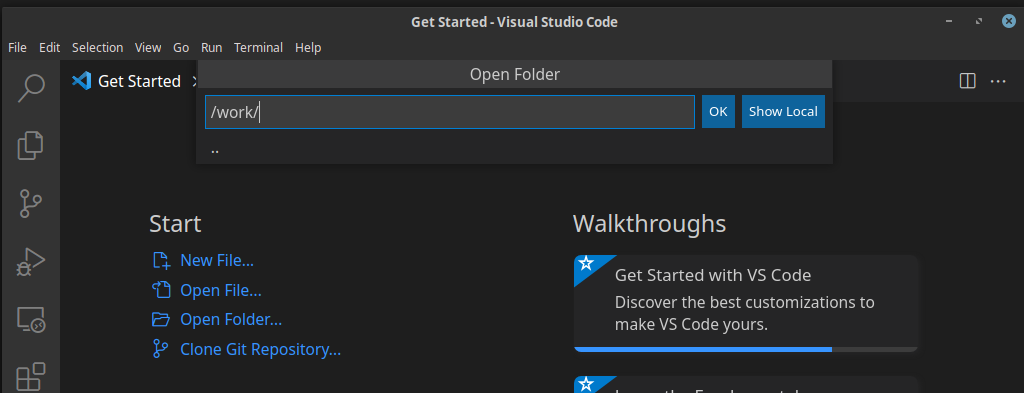Minimize the Visual Studio Code window
Image resolution: width=1024 pixels, height=393 pixels.
click(x=948, y=22)
